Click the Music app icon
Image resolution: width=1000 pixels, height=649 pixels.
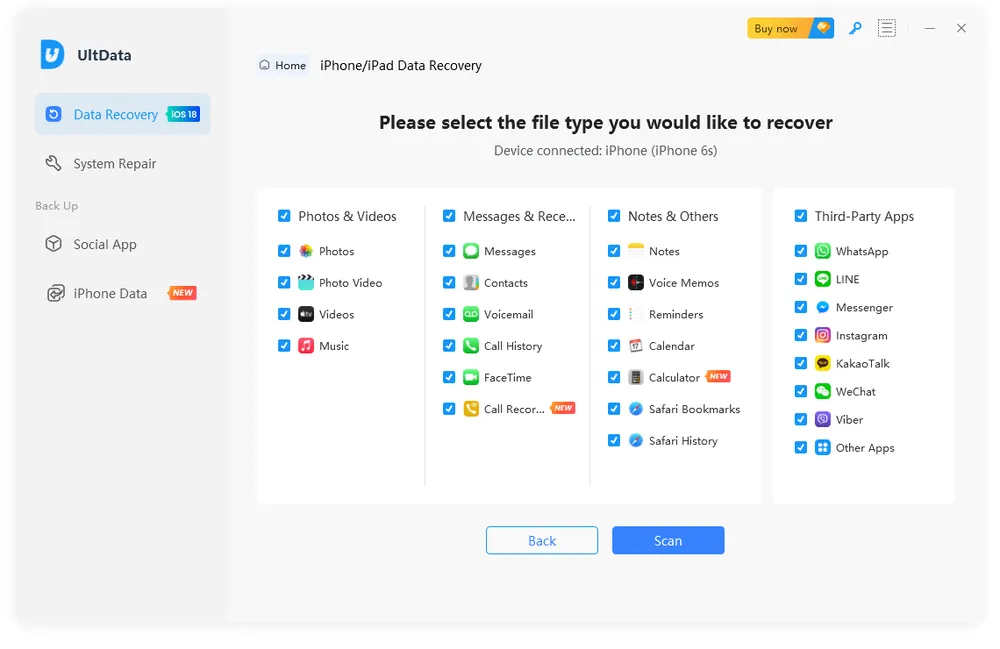(x=306, y=346)
